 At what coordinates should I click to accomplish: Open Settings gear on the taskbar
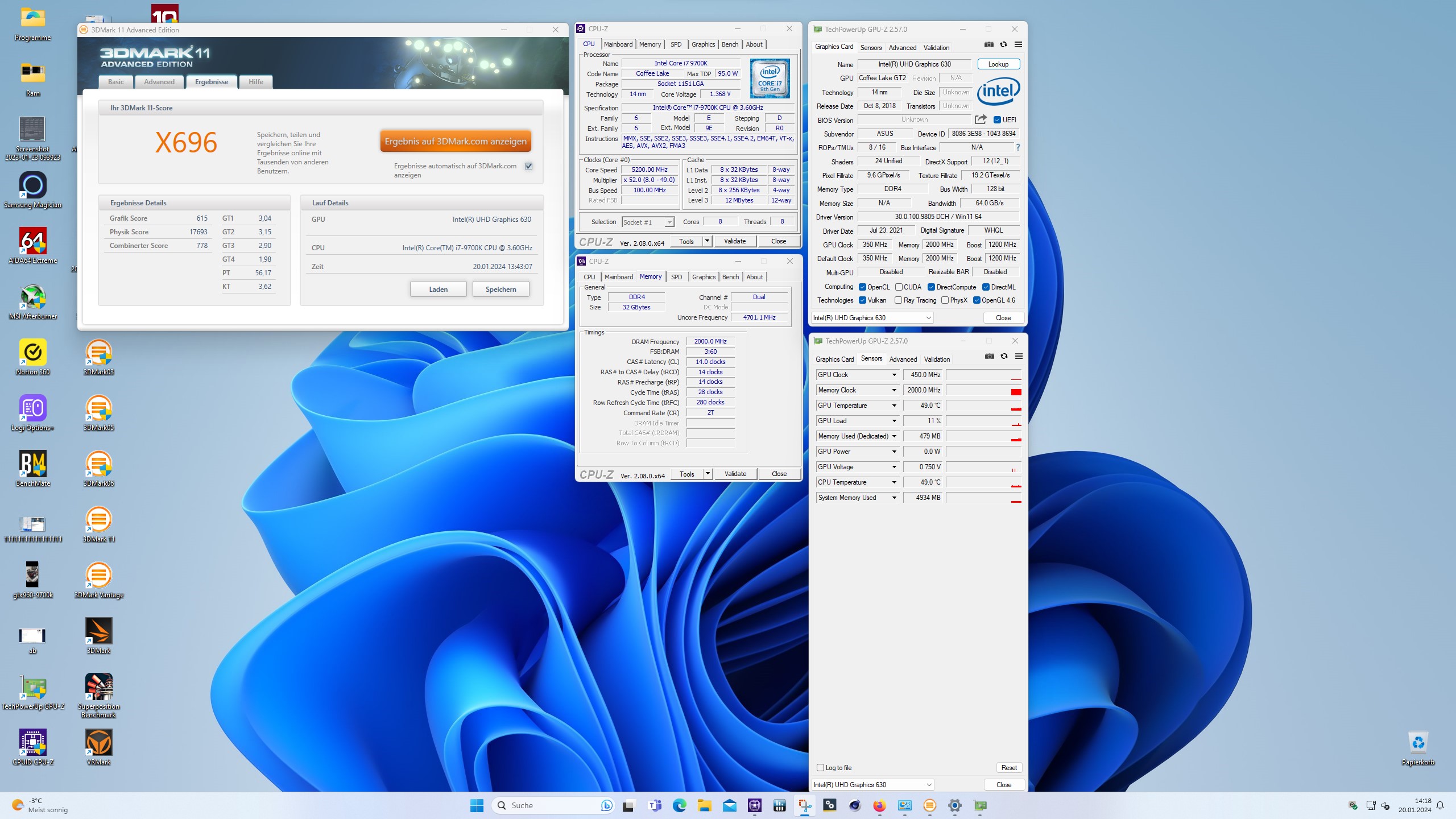click(x=954, y=805)
